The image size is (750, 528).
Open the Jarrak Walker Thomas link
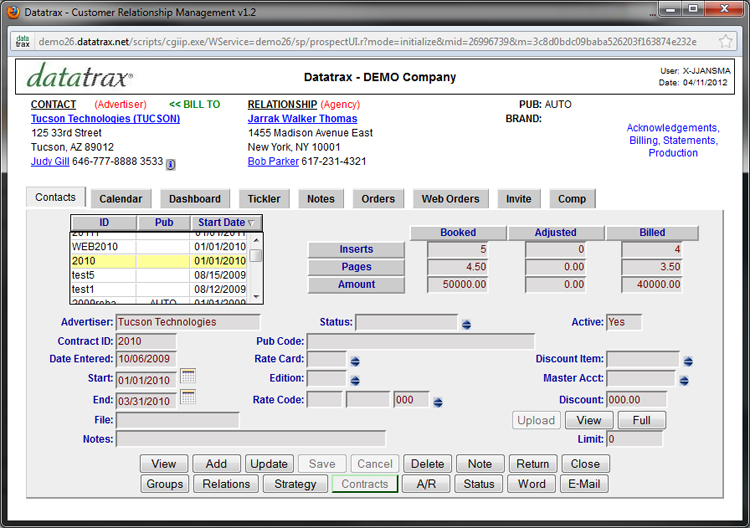coord(302,119)
